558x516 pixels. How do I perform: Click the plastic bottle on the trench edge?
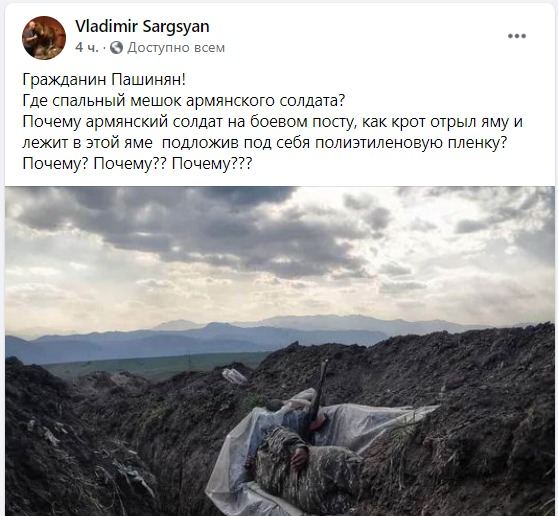(x=234, y=376)
